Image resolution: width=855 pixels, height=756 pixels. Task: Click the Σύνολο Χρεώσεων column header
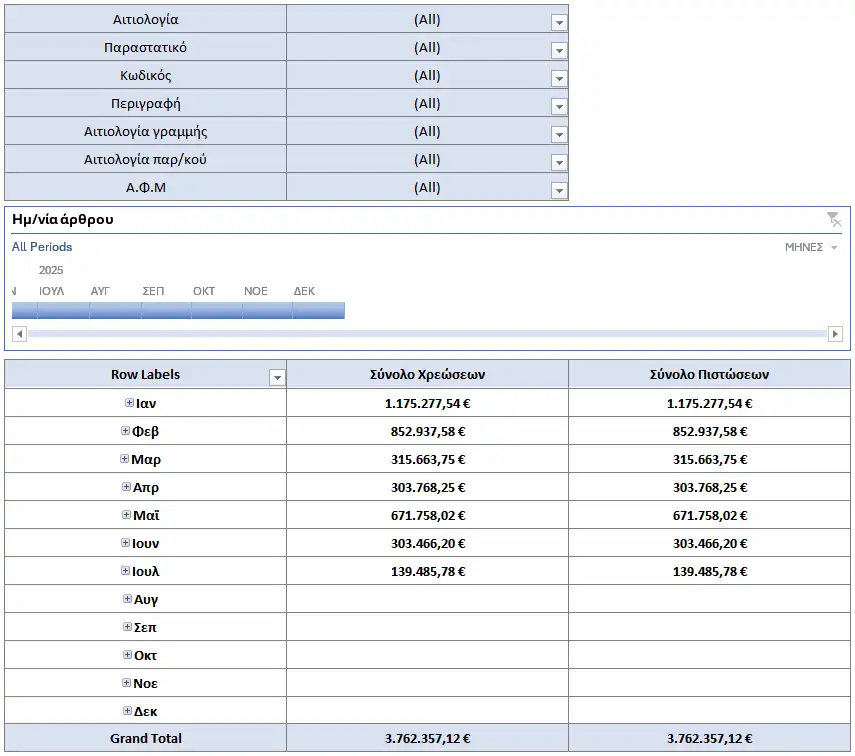point(428,374)
